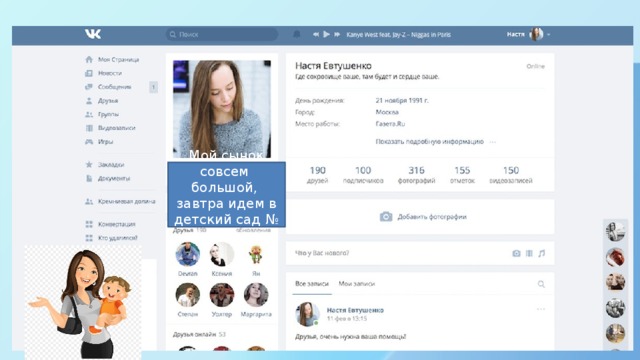Open friend Маргарита's avatar
Image resolution: width=640 pixels, height=360 pixels.
[256, 295]
